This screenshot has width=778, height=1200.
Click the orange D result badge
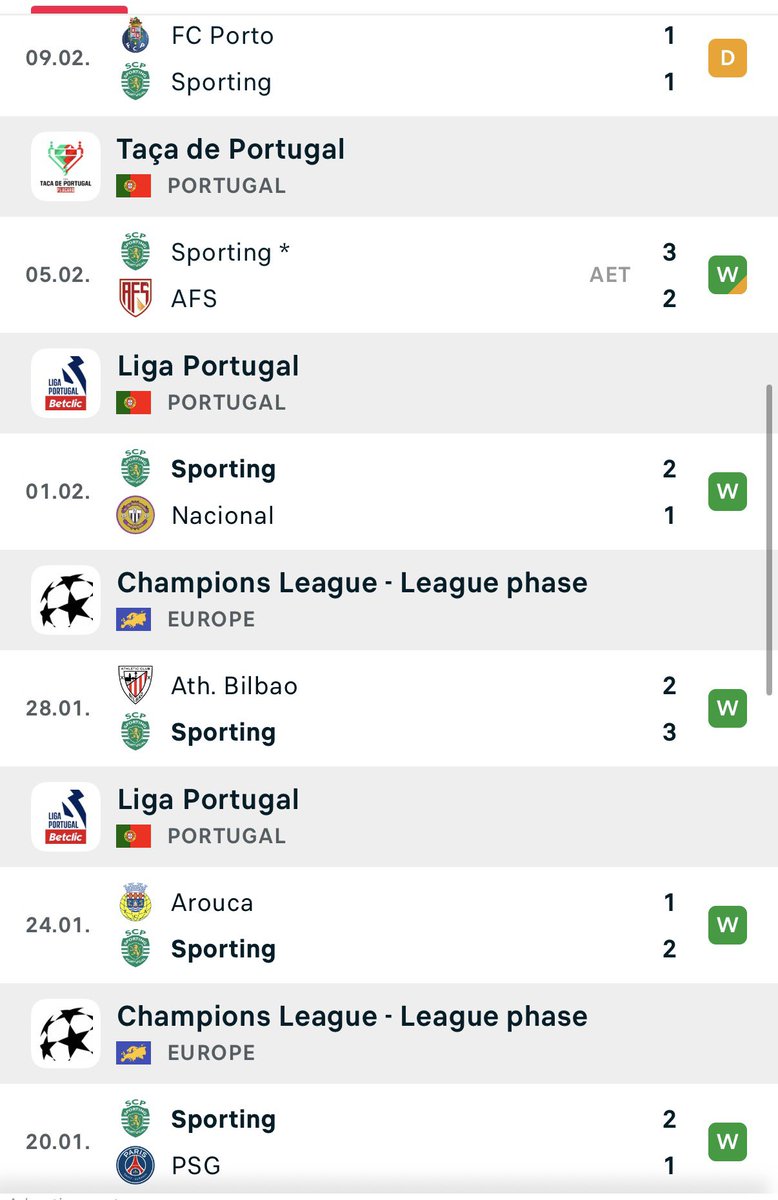(727, 58)
